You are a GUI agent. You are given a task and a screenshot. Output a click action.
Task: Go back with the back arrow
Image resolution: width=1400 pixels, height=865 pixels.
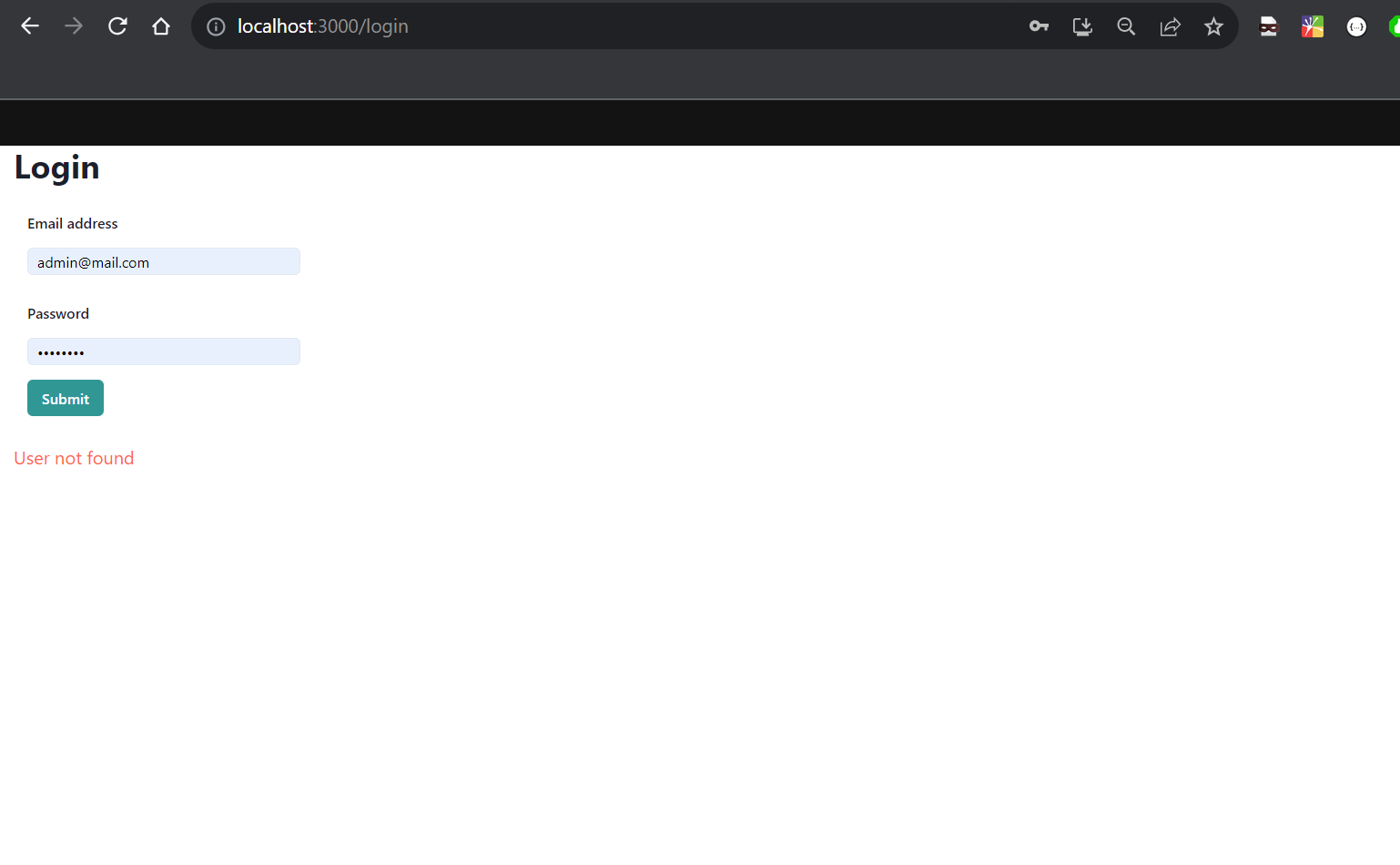tap(30, 25)
